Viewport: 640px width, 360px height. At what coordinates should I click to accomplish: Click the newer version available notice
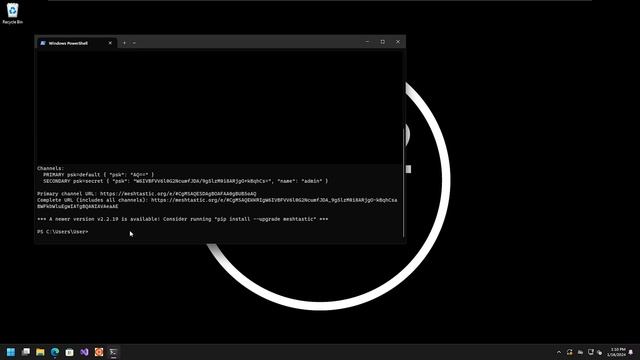point(182,219)
